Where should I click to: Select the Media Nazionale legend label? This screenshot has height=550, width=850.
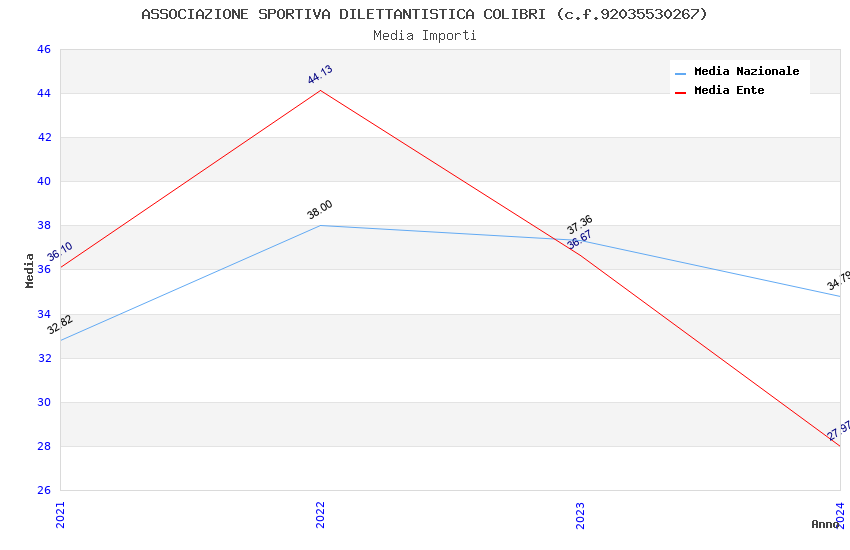point(746,72)
